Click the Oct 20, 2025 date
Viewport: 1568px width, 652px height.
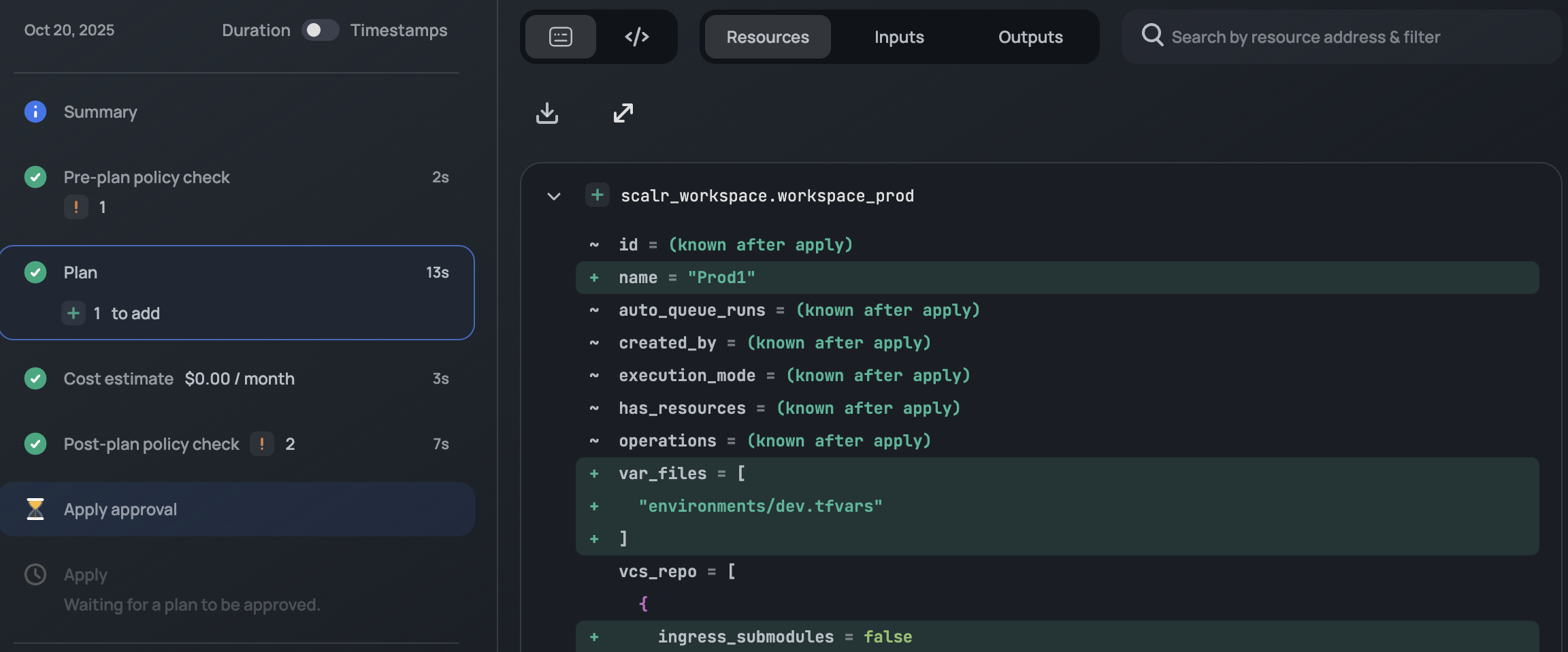pyautogui.click(x=69, y=30)
